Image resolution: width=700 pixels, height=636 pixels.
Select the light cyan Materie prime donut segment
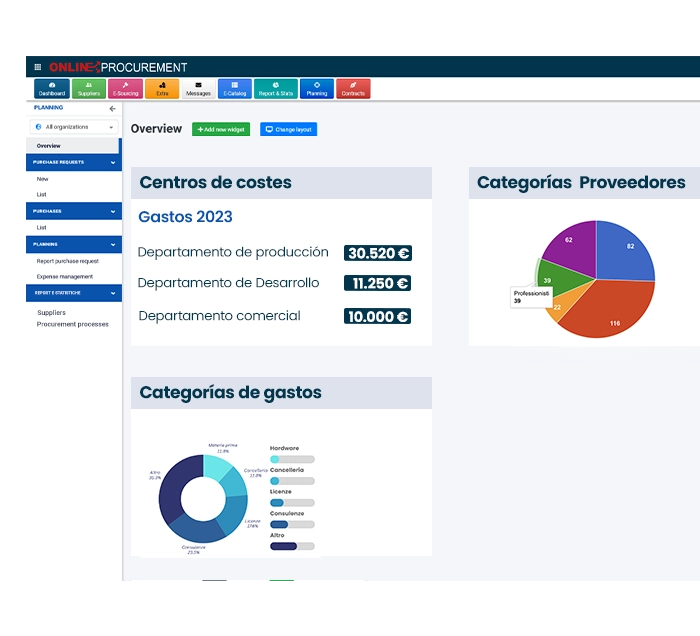click(215, 466)
